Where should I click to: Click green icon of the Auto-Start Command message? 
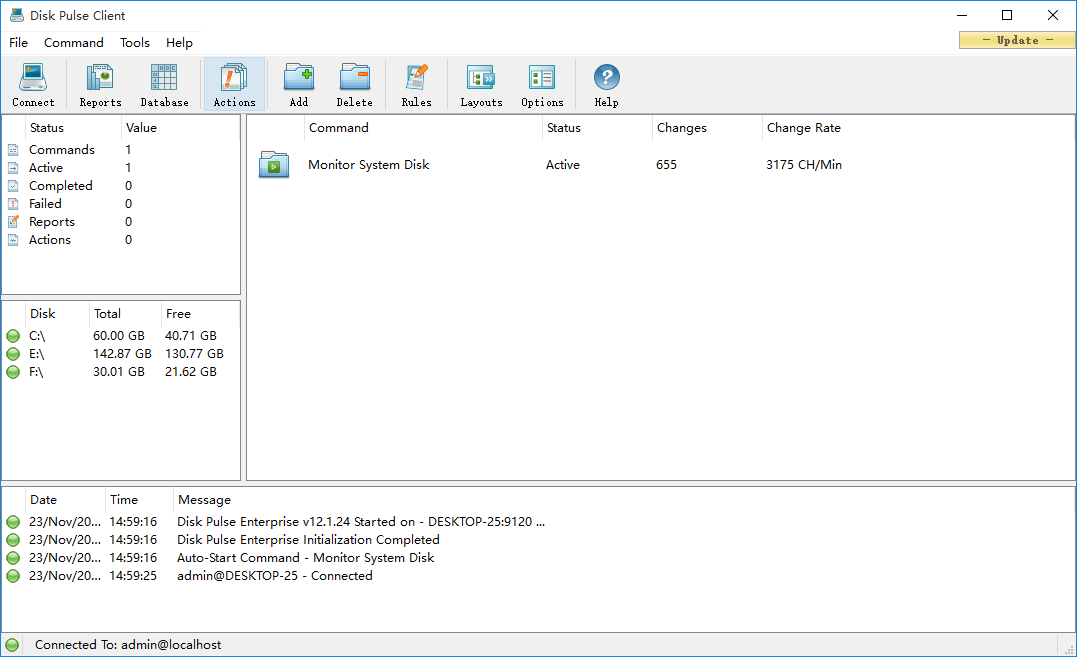13,557
